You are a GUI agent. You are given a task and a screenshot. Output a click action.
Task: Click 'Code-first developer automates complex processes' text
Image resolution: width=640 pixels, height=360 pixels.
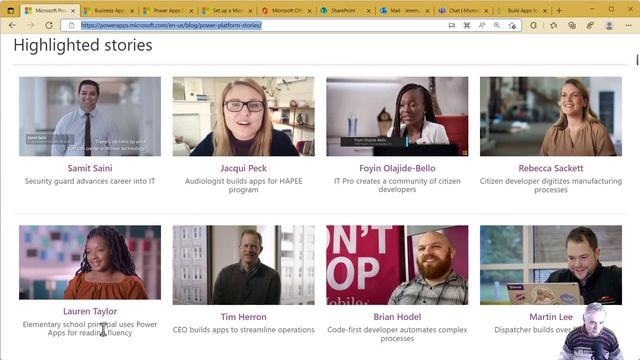tap(397, 334)
